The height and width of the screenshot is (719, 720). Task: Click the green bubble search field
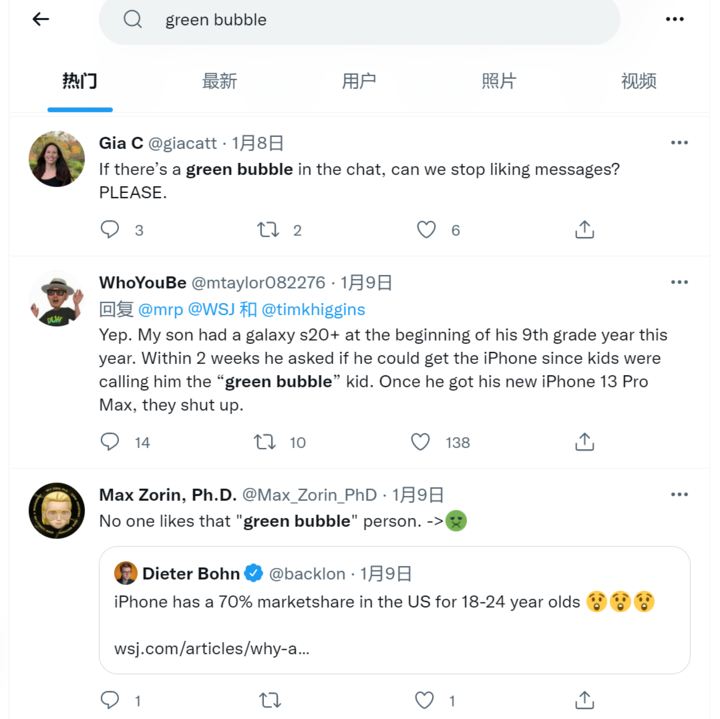[x=360, y=20]
